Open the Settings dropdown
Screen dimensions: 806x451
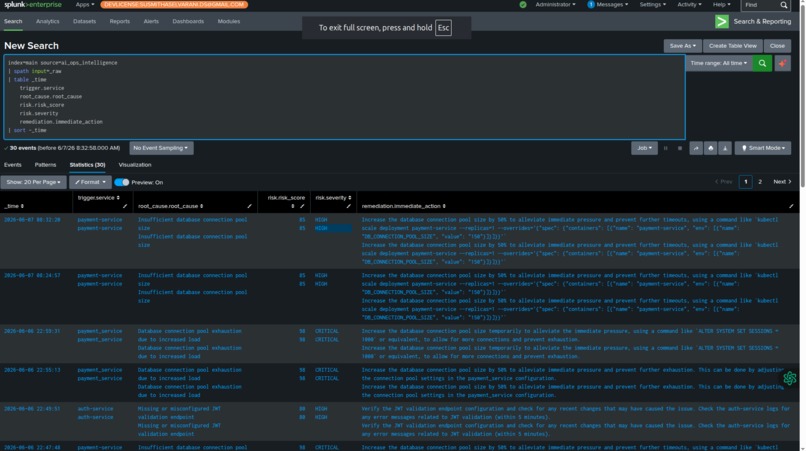click(652, 5)
